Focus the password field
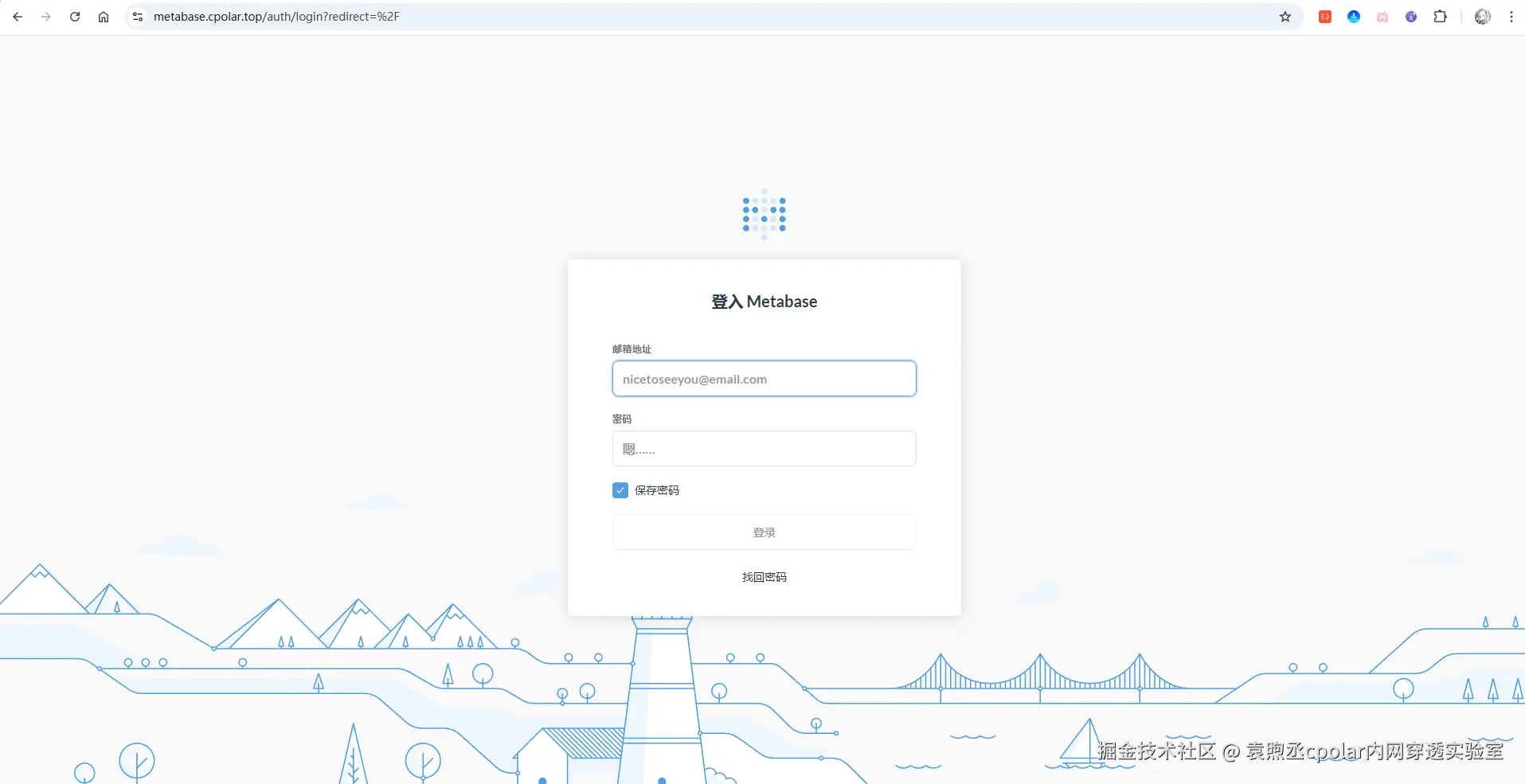Screen dimensions: 1525x784 click(764, 449)
